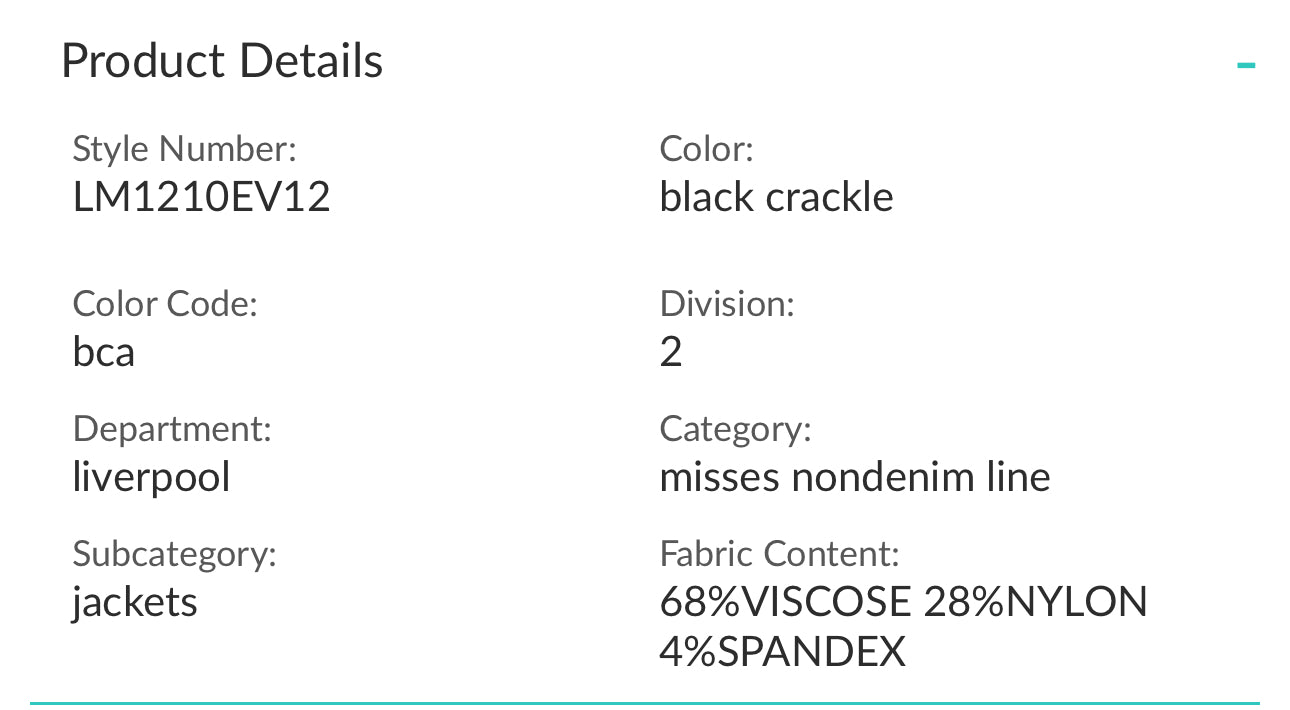Screen dimensions: 1290x710
Task: Select the liverpool department value
Action: 152,477
